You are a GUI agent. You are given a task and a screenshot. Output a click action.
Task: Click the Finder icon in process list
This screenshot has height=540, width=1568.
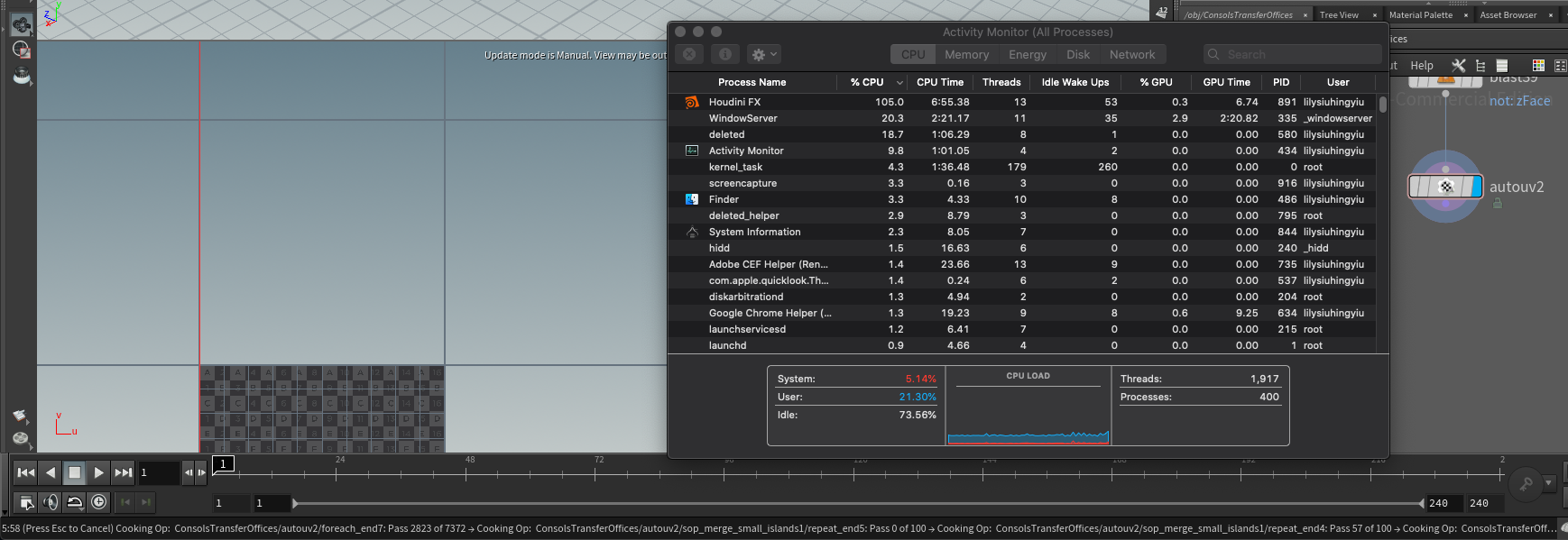click(x=692, y=199)
